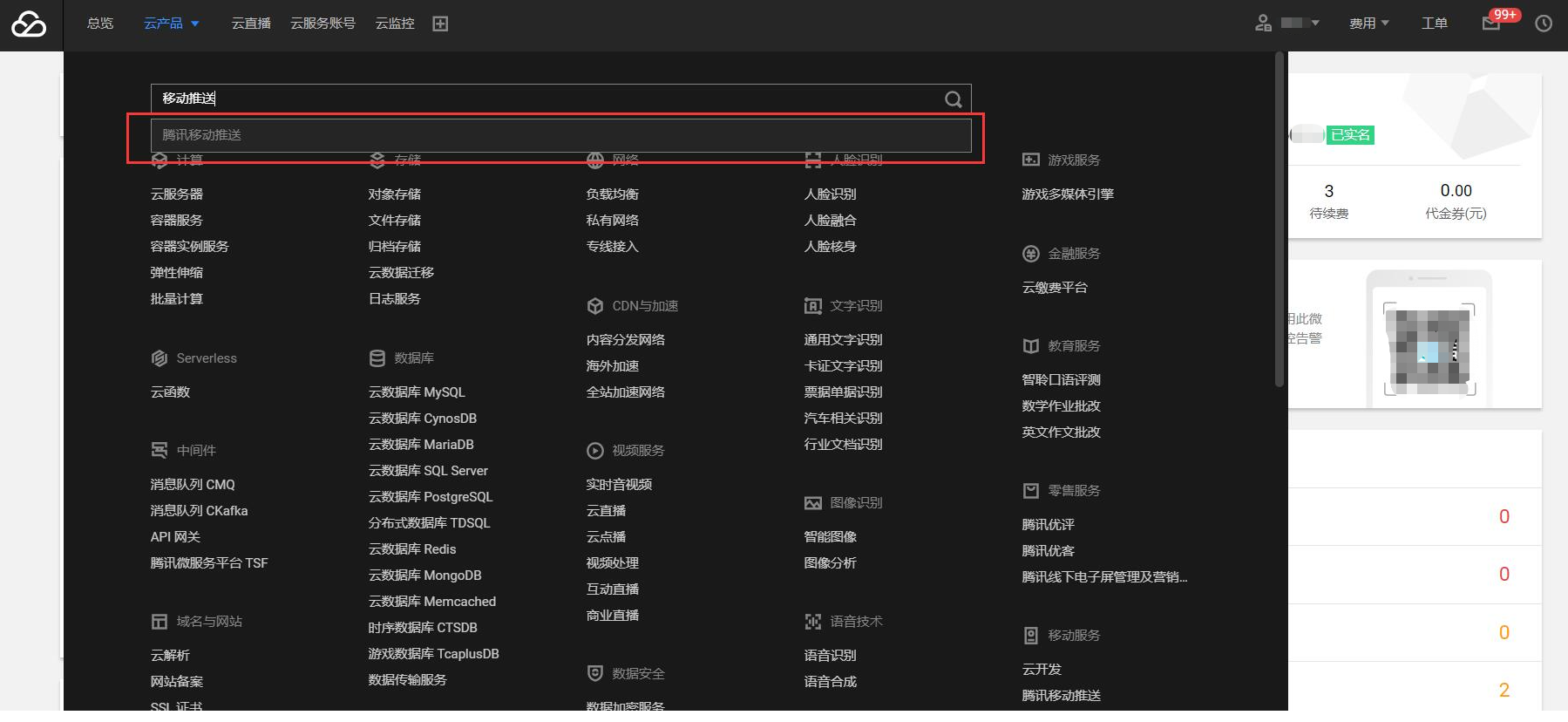1568x722 pixels.
Task: Click the add shortcut plus icon
Action: point(440,24)
